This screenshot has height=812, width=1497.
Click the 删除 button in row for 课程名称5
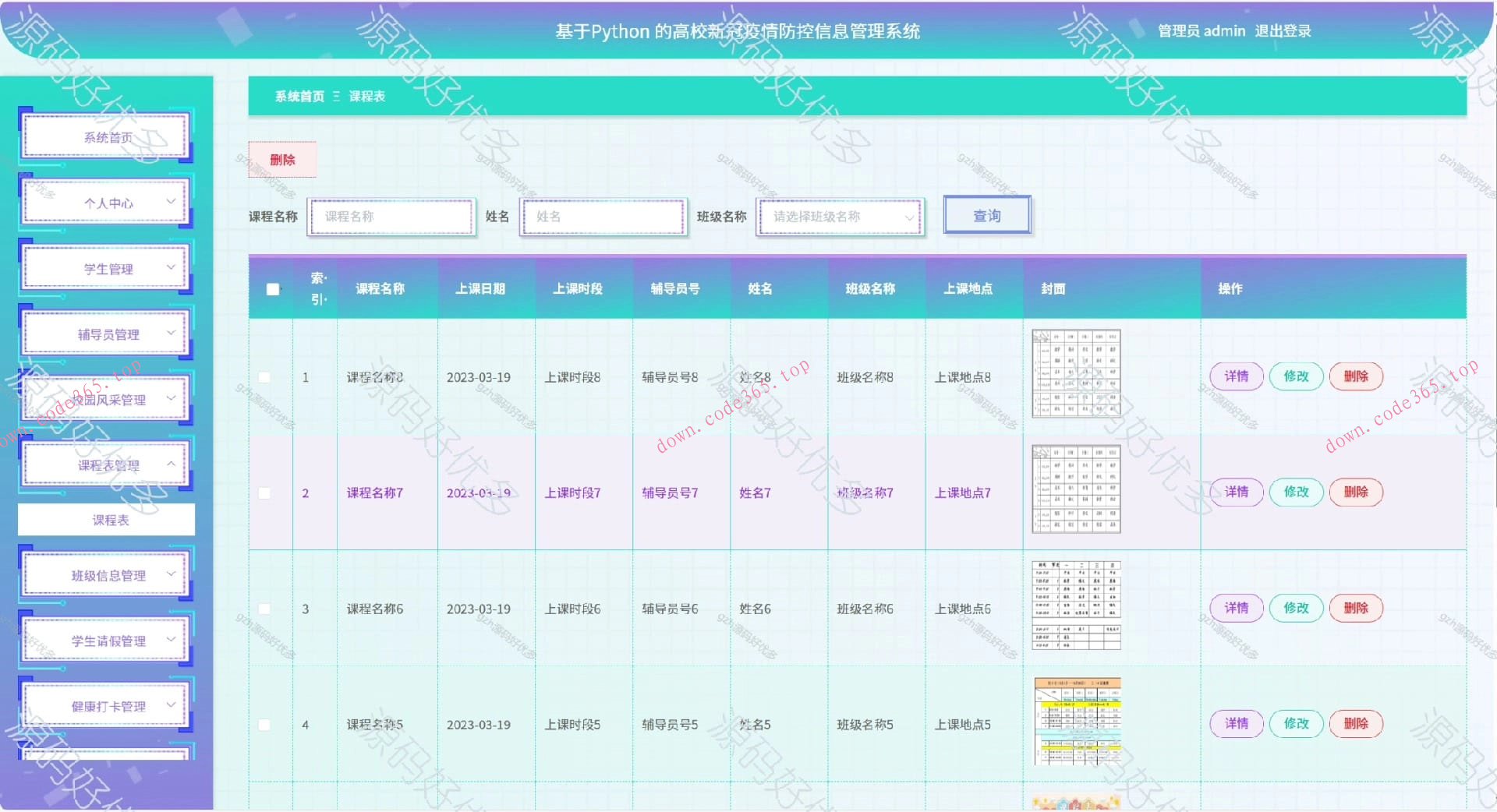pos(1356,724)
